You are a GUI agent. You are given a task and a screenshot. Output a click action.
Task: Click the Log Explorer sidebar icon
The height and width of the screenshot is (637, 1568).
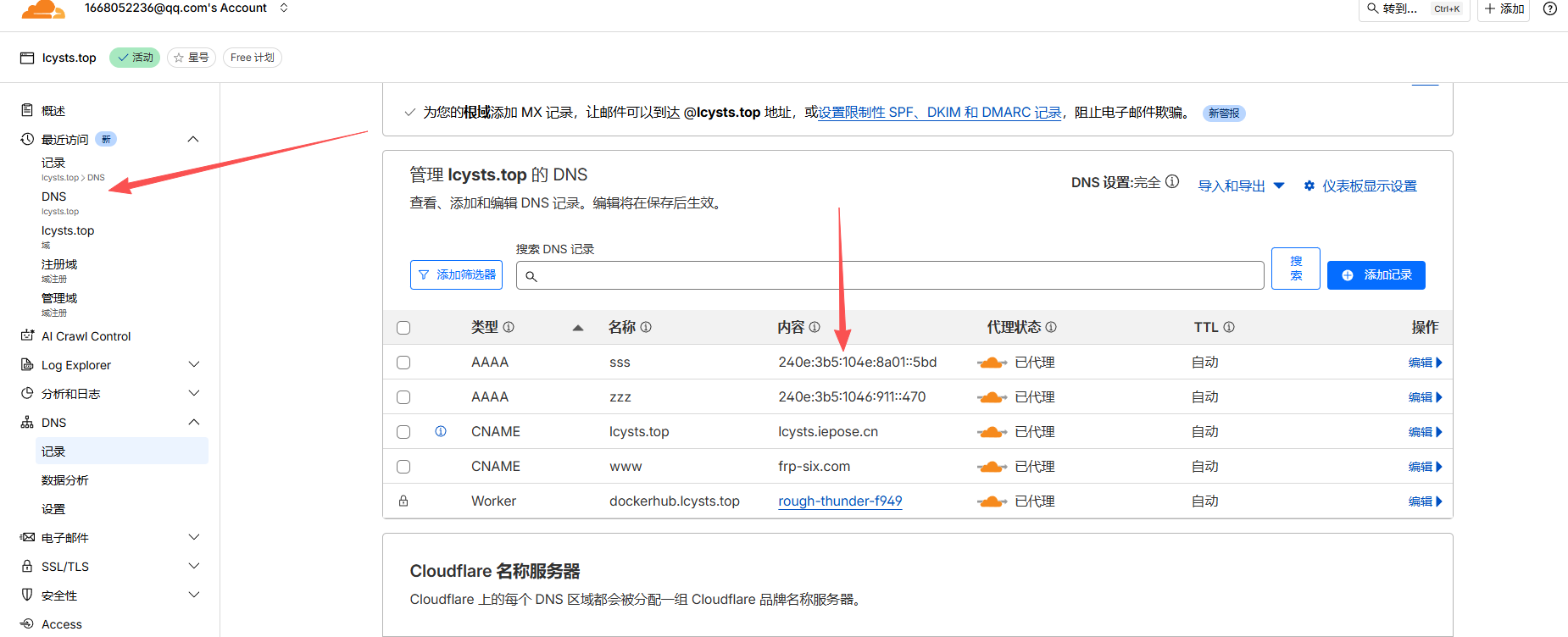pyautogui.click(x=27, y=364)
